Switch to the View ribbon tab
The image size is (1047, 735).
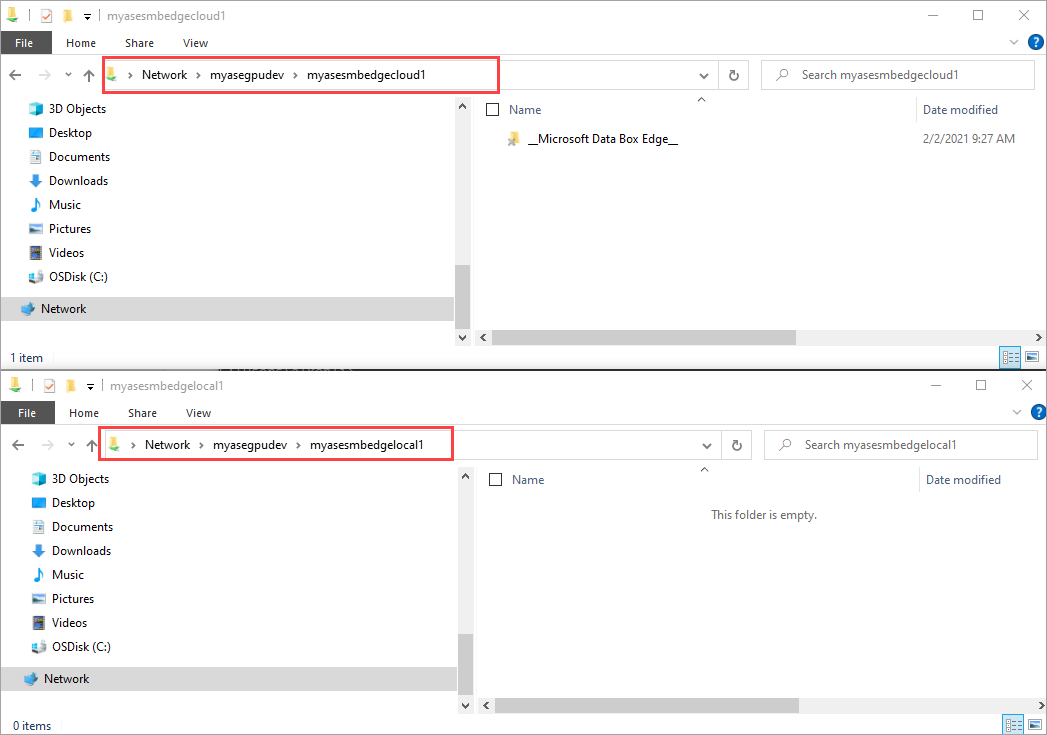[x=195, y=42]
